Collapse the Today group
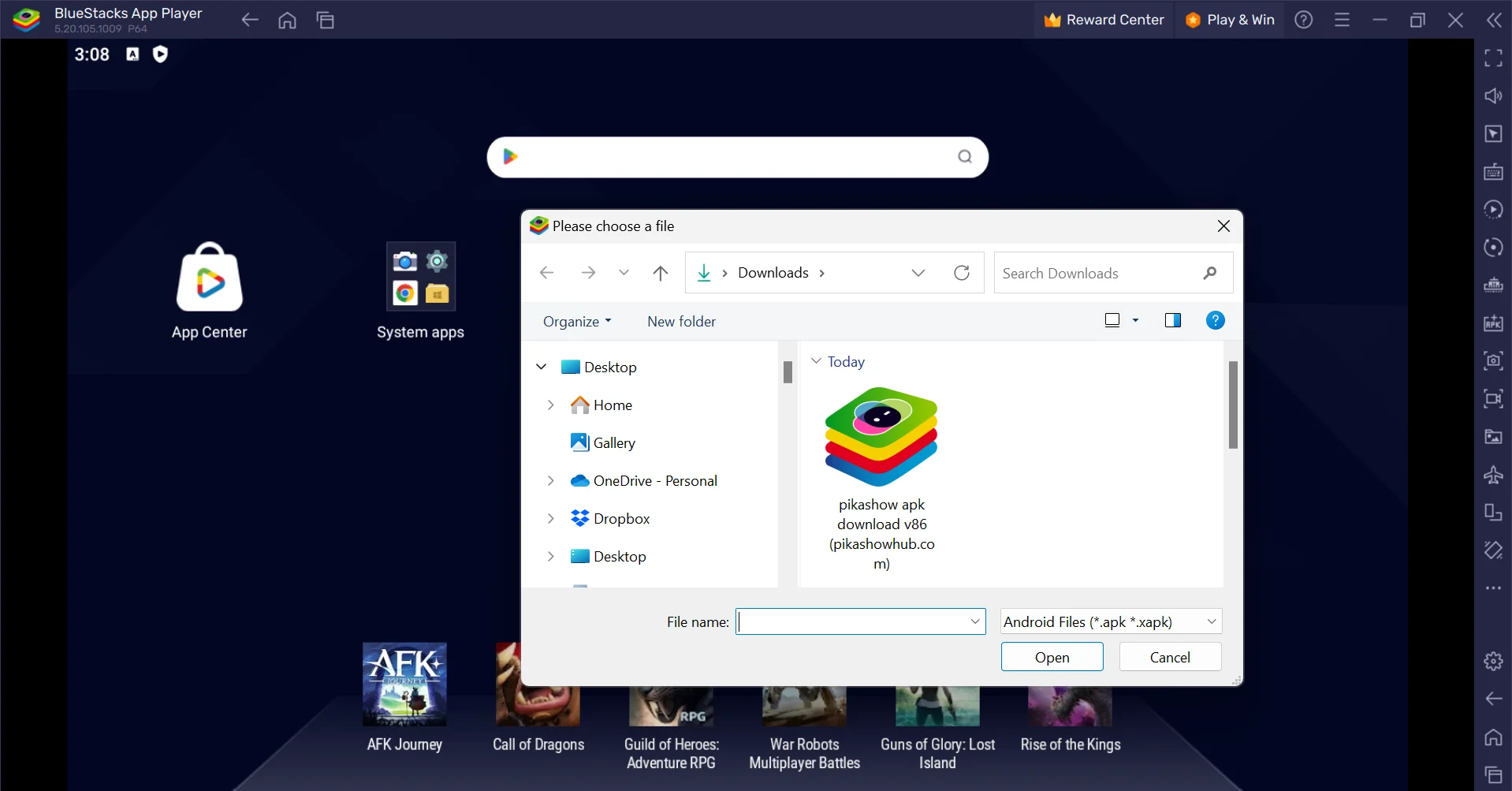 click(816, 361)
